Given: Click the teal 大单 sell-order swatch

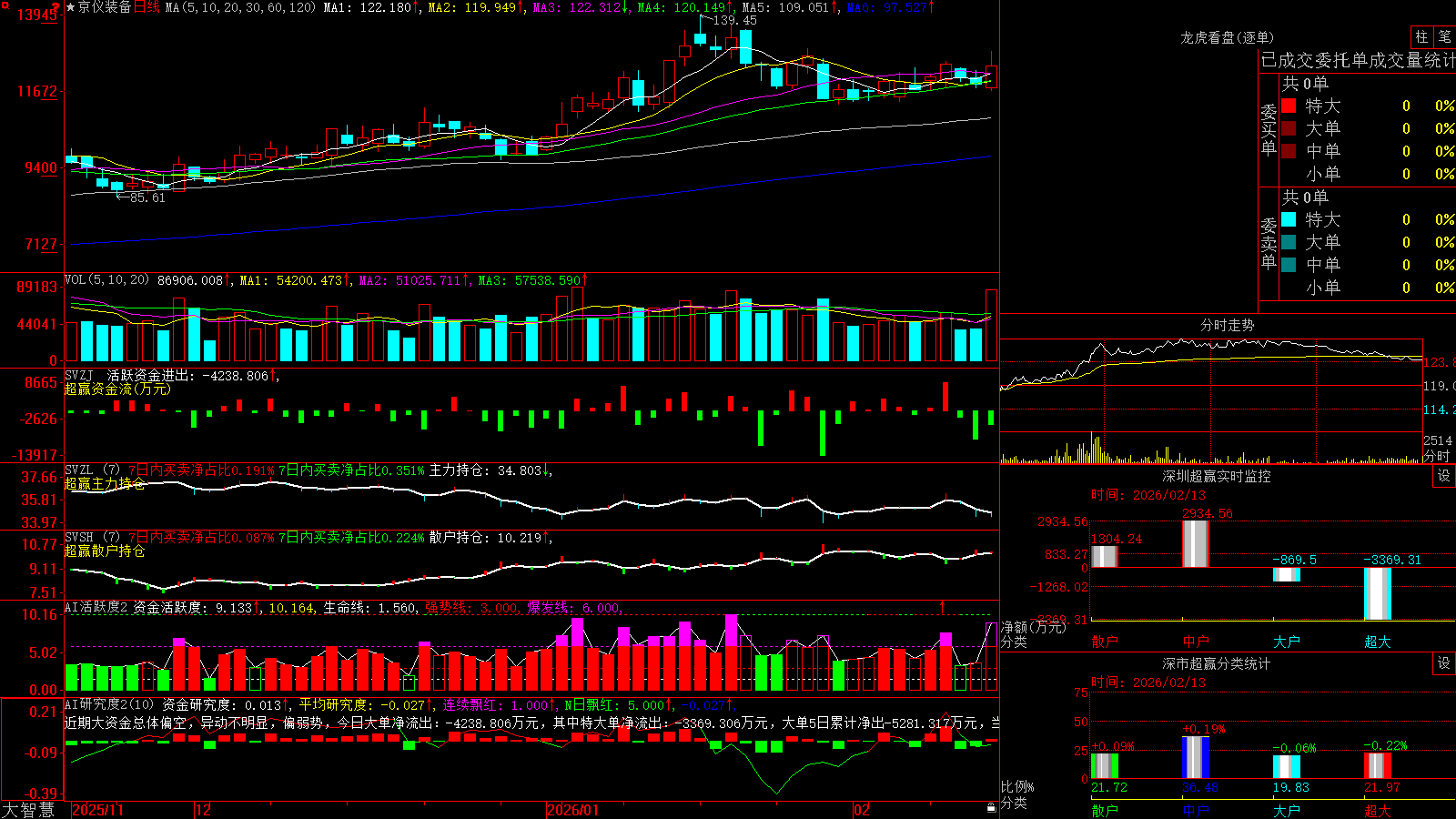Looking at the screenshot, I should (x=1289, y=242).
